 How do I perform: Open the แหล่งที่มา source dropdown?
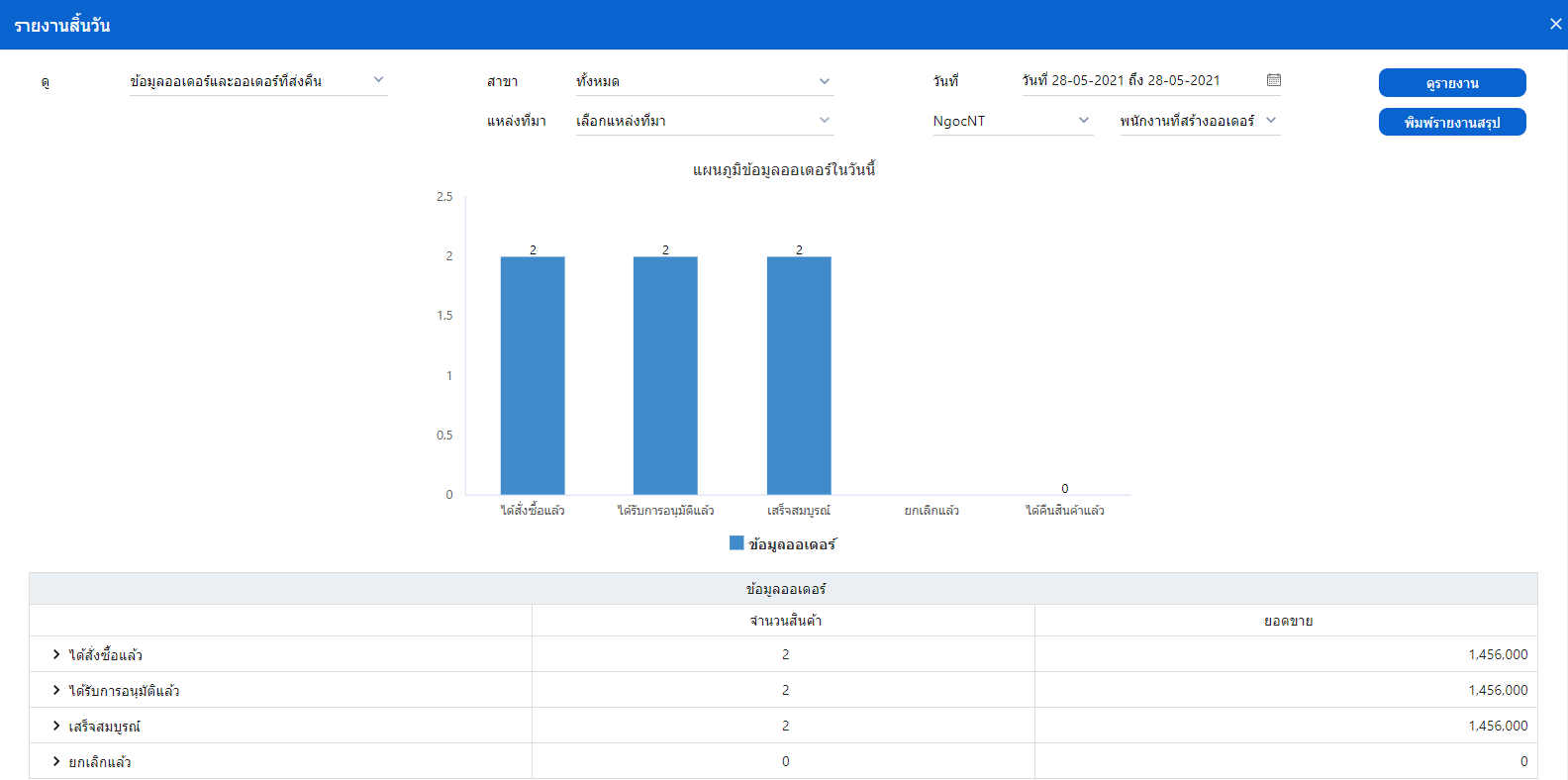tap(704, 121)
